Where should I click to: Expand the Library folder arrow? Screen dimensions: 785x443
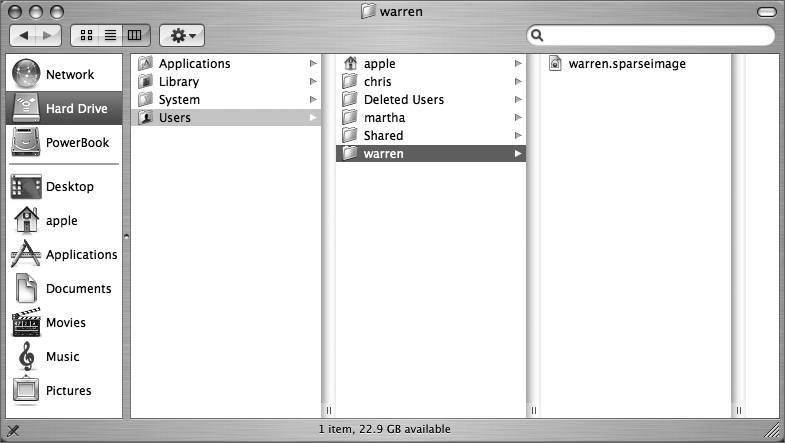(313, 82)
